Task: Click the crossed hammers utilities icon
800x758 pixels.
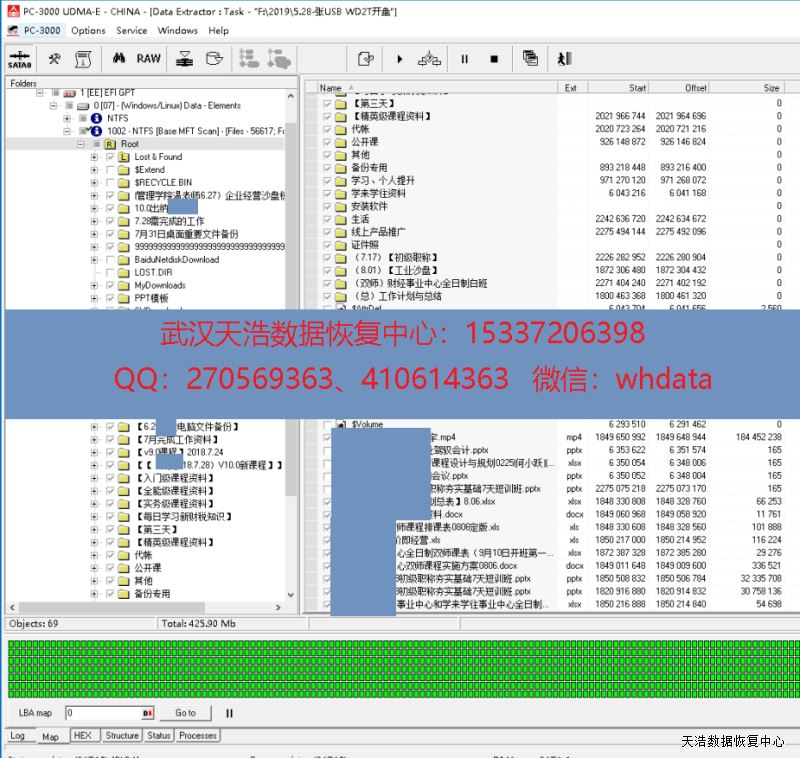Action: pos(55,59)
